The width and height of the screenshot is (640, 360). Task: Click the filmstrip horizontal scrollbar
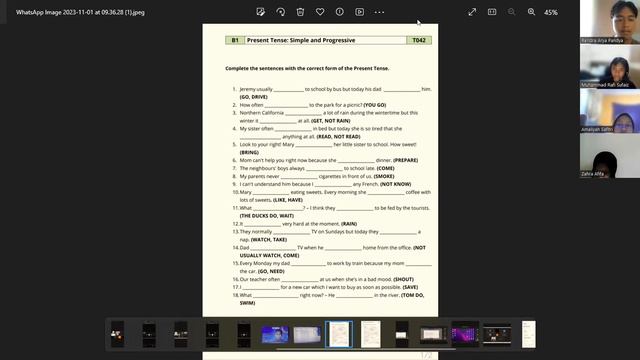coord(365,349)
